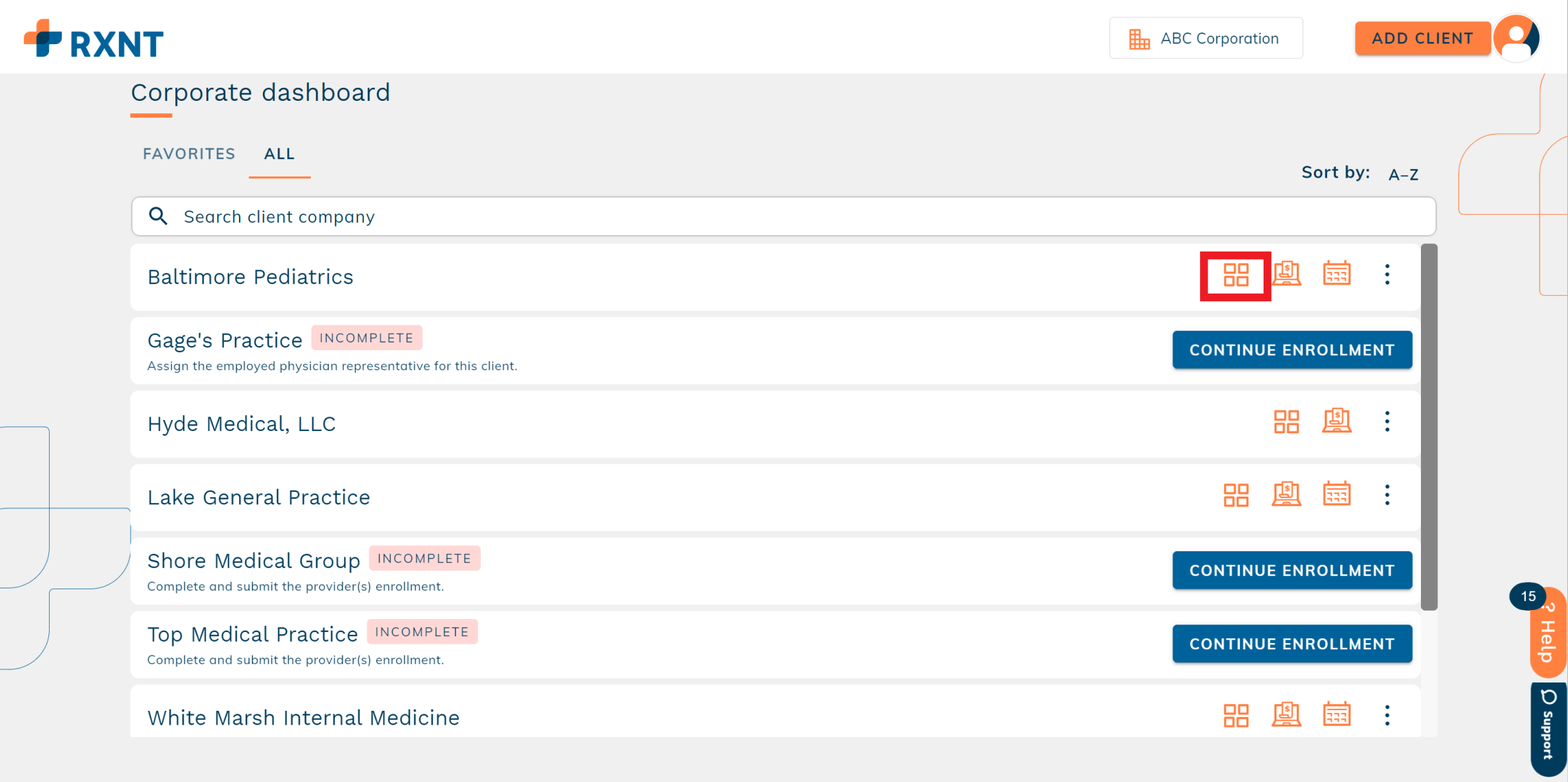Image resolution: width=1568 pixels, height=782 pixels.
Task: Open the Support chat widget
Action: tap(1548, 729)
